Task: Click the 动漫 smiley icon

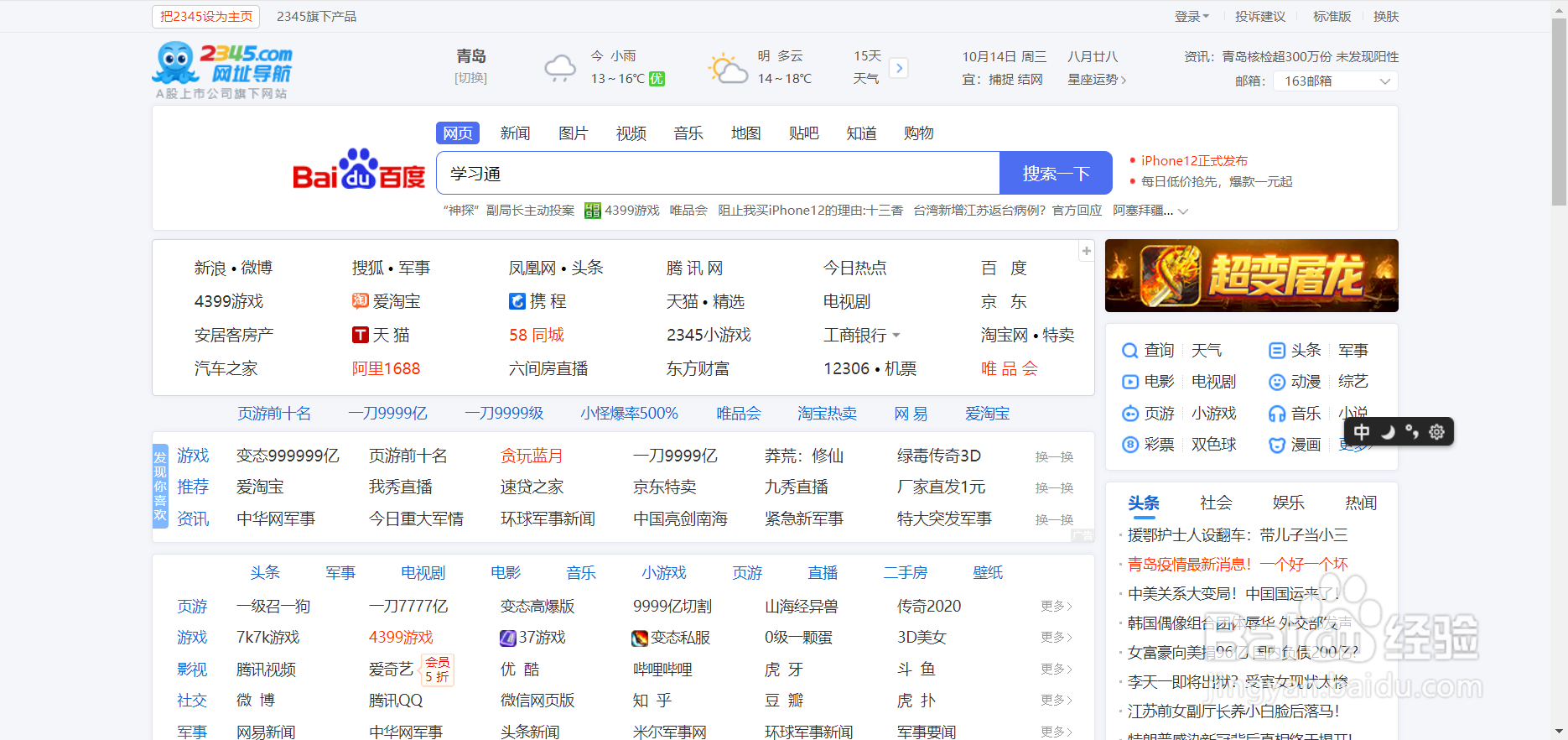Action: tap(1277, 382)
